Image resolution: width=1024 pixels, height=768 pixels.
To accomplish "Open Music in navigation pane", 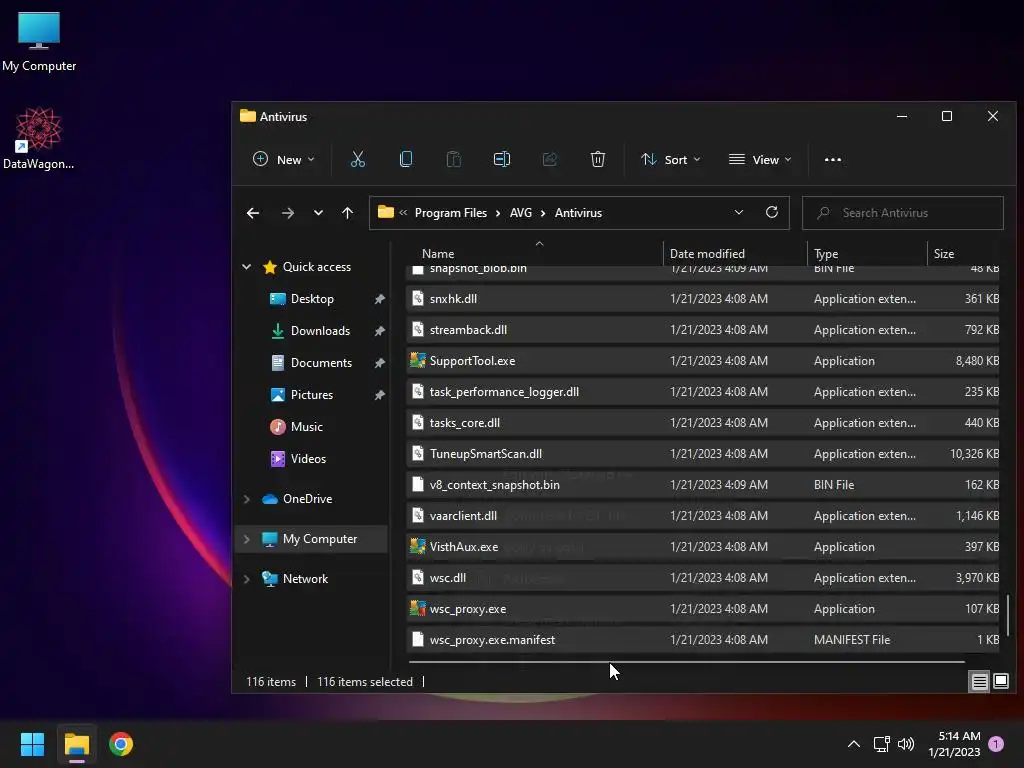I will click(306, 426).
